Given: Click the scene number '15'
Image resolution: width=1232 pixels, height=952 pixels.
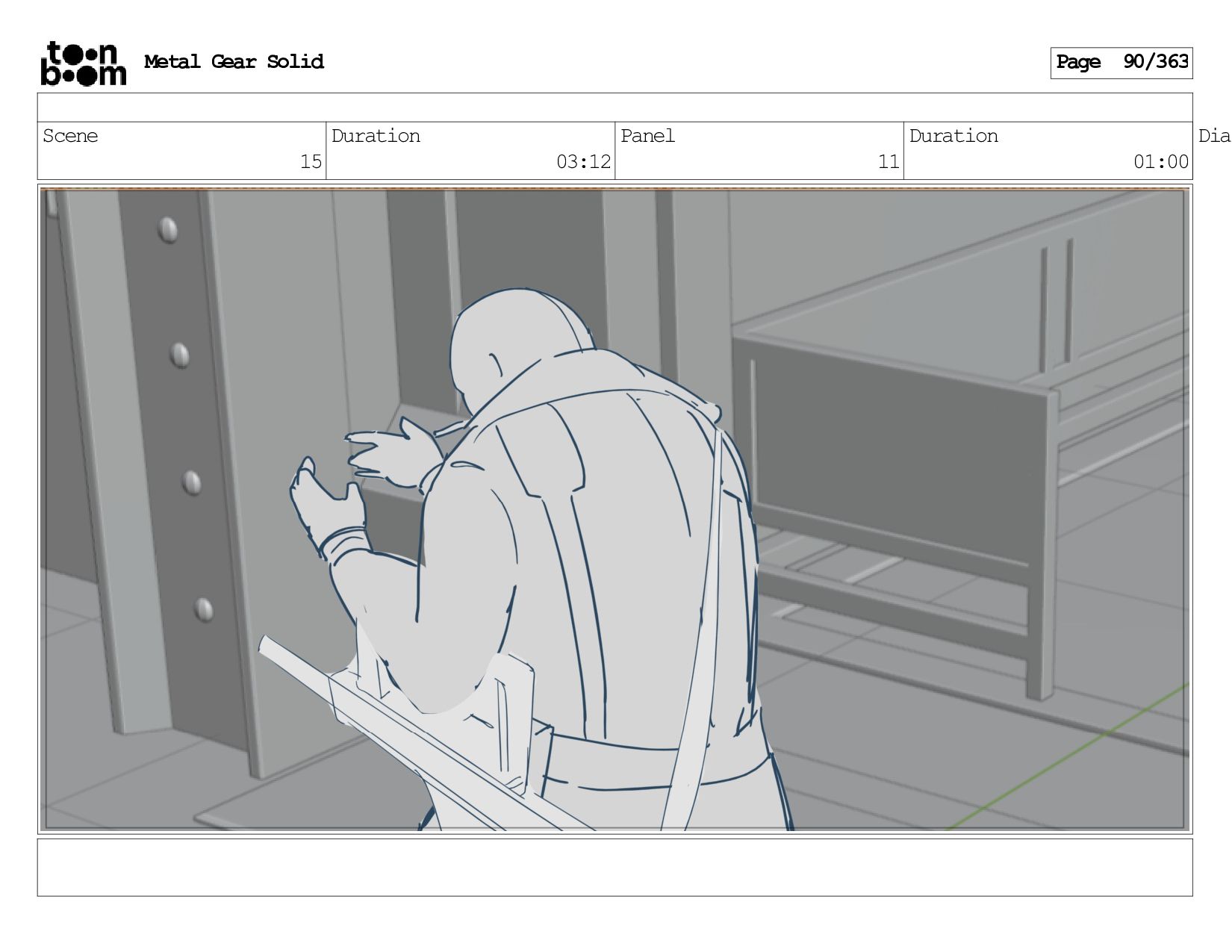Looking at the screenshot, I should pos(311,161).
